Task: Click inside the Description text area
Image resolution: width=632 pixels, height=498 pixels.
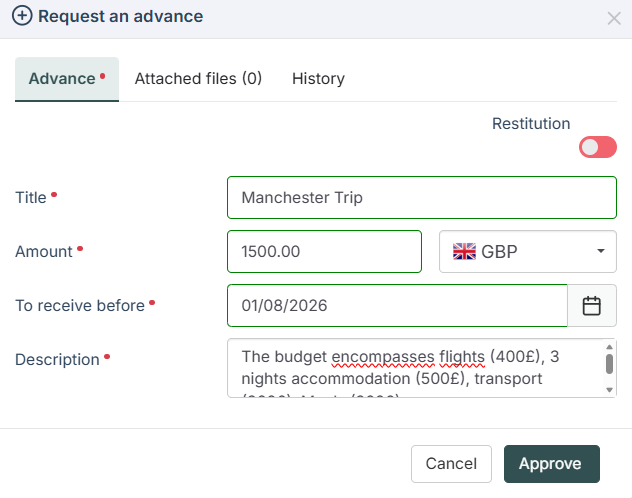Action: pos(415,368)
